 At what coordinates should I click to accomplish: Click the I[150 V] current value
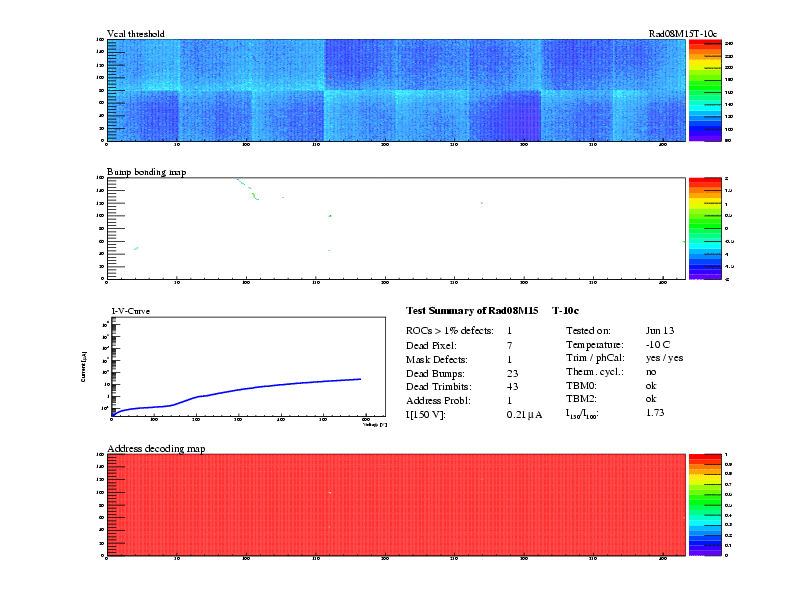point(524,413)
